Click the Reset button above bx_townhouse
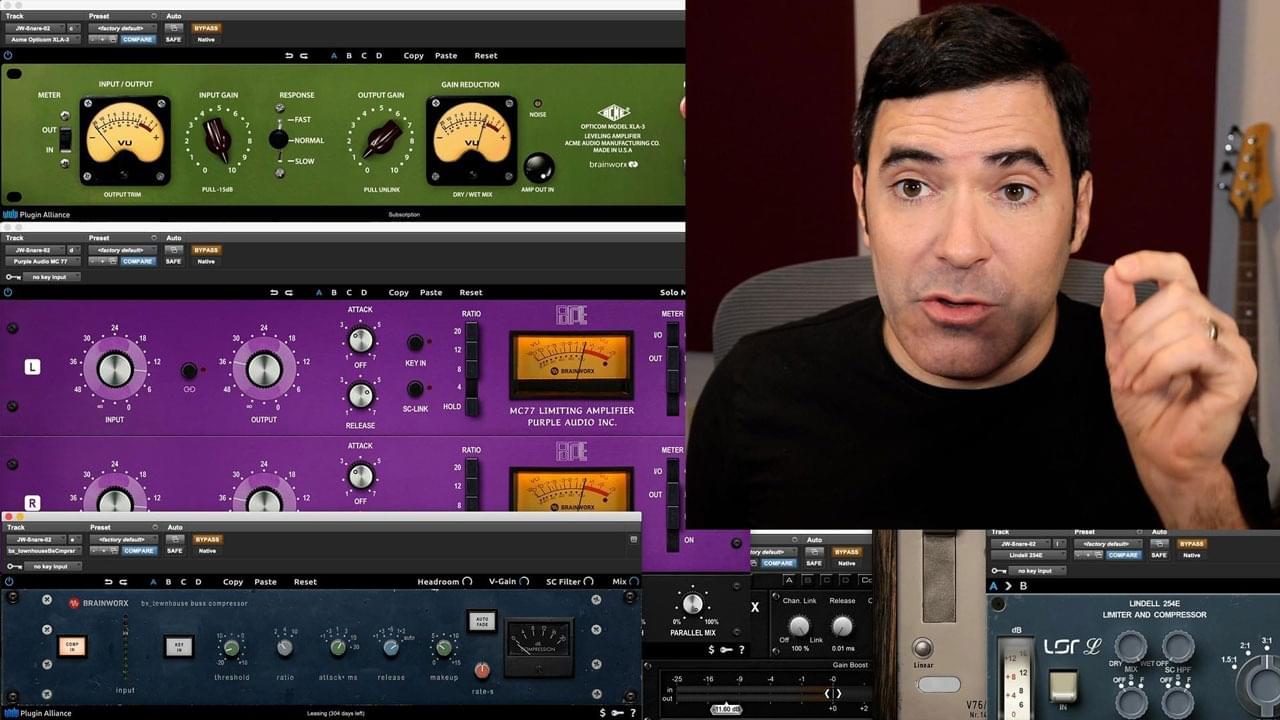The width and height of the screenshot is (1280, 720). 305,581
